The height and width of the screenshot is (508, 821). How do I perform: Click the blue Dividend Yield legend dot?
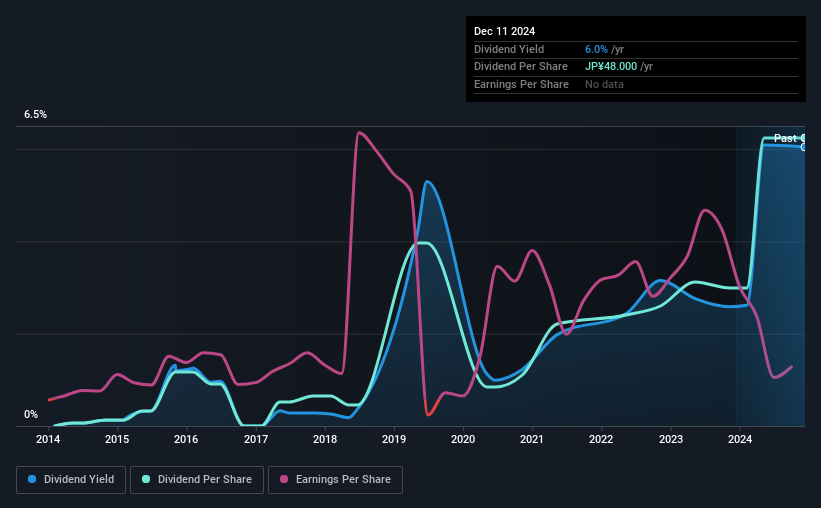pos(32,479)
